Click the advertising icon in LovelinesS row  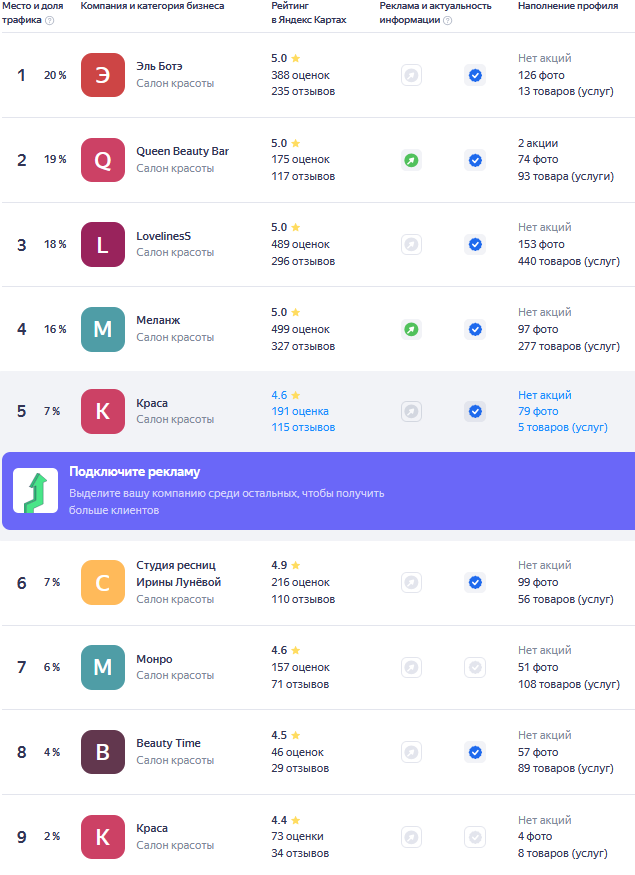[411, 244]
